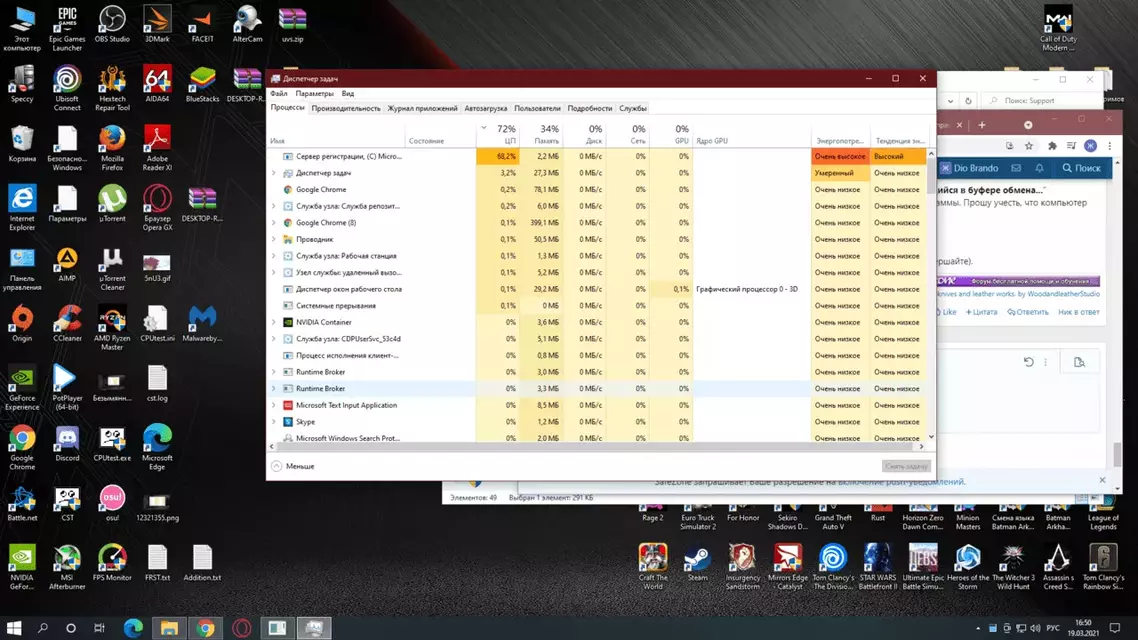This screenshot has height=640, width=1138.
Task: Open Speccy desktop shortcut
Action: point(22,84)
